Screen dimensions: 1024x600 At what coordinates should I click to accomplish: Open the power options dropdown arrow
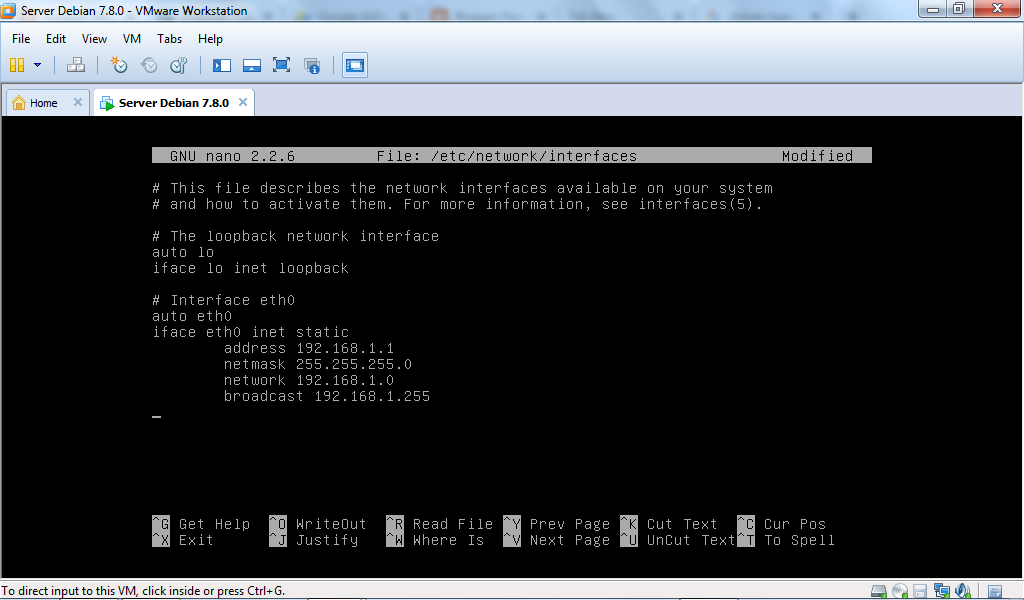[x=37, y=65]
